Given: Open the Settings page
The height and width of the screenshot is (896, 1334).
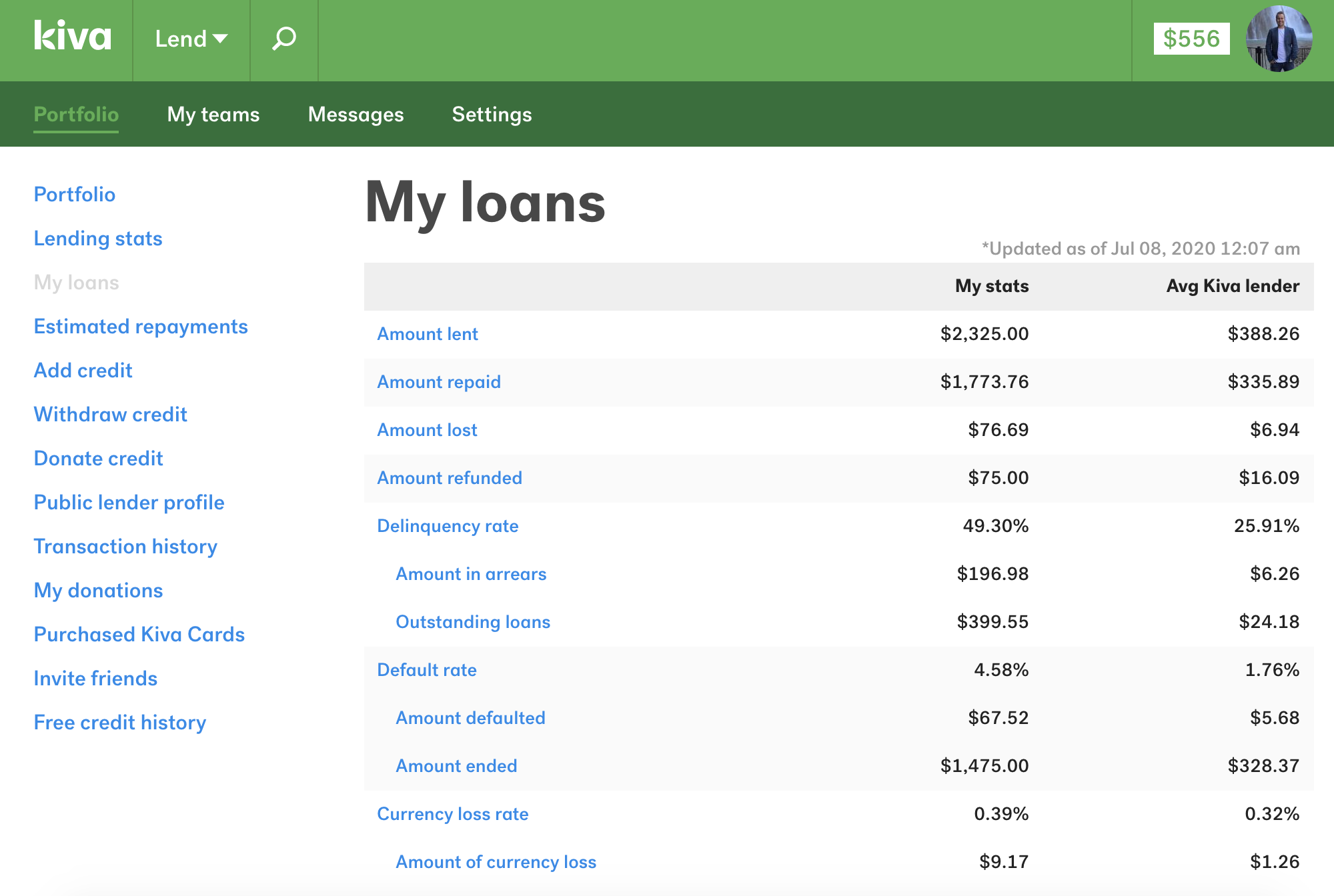Looking at the screenshot, I should pyautogui.click(x=492, y=114).
